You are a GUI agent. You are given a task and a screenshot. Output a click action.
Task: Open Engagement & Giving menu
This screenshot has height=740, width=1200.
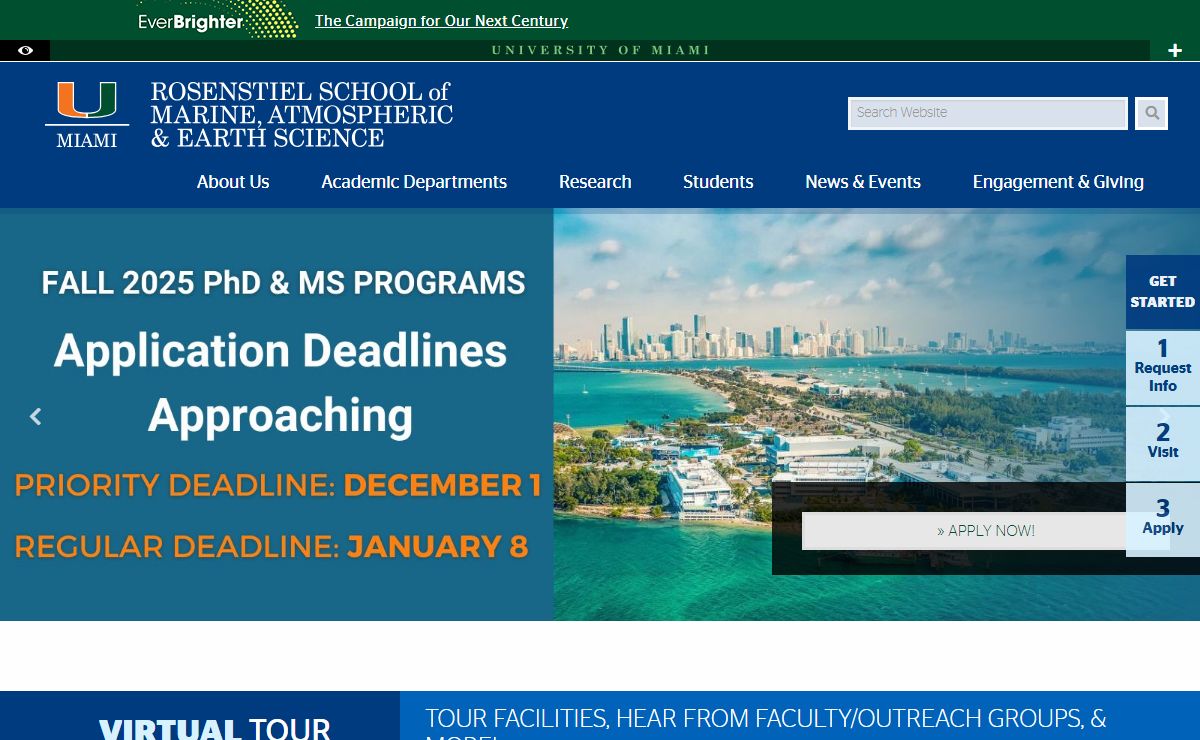1058,182
